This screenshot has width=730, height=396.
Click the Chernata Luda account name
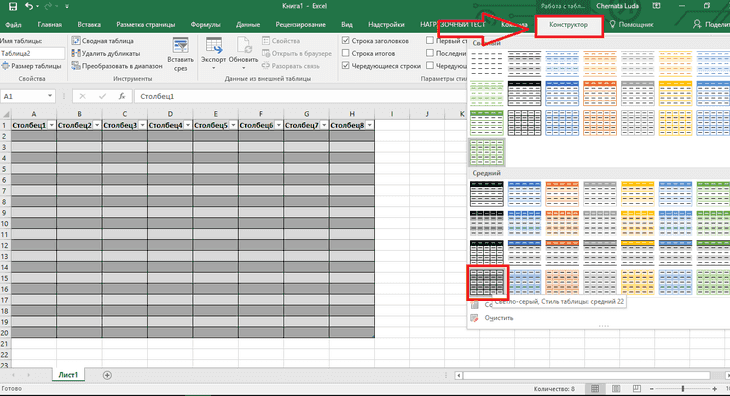tap(617, 6)
